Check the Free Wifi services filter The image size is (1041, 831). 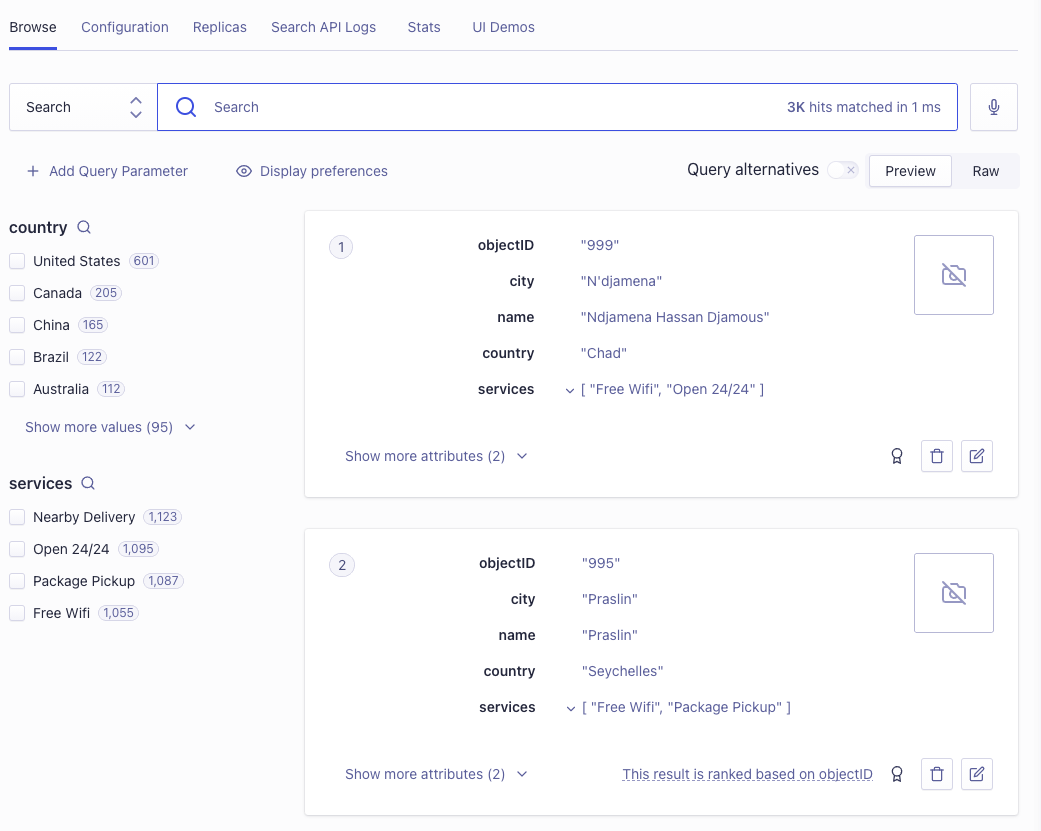click(x=17, y=613)
